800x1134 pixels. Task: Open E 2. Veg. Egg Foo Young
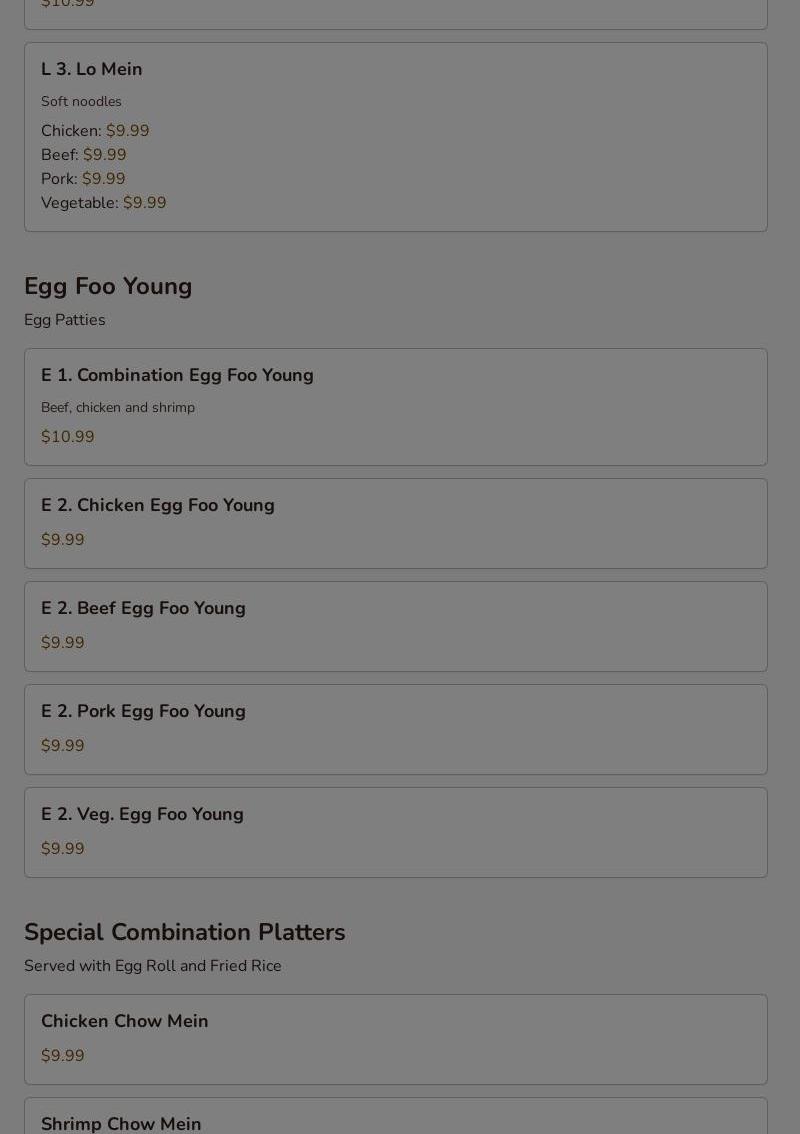tap(396, 832)
